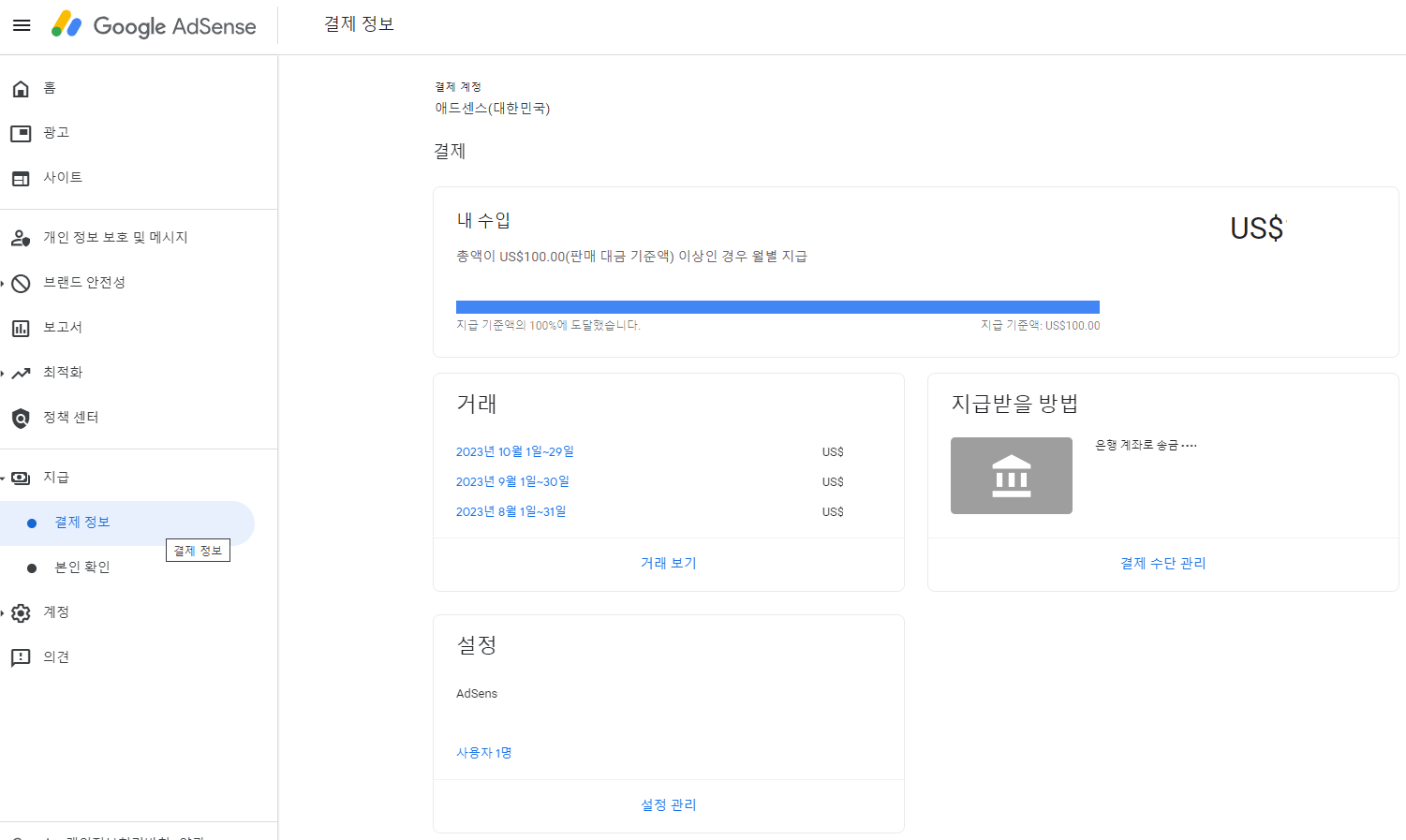Click the 지급 payments money icon

(21, 478)
